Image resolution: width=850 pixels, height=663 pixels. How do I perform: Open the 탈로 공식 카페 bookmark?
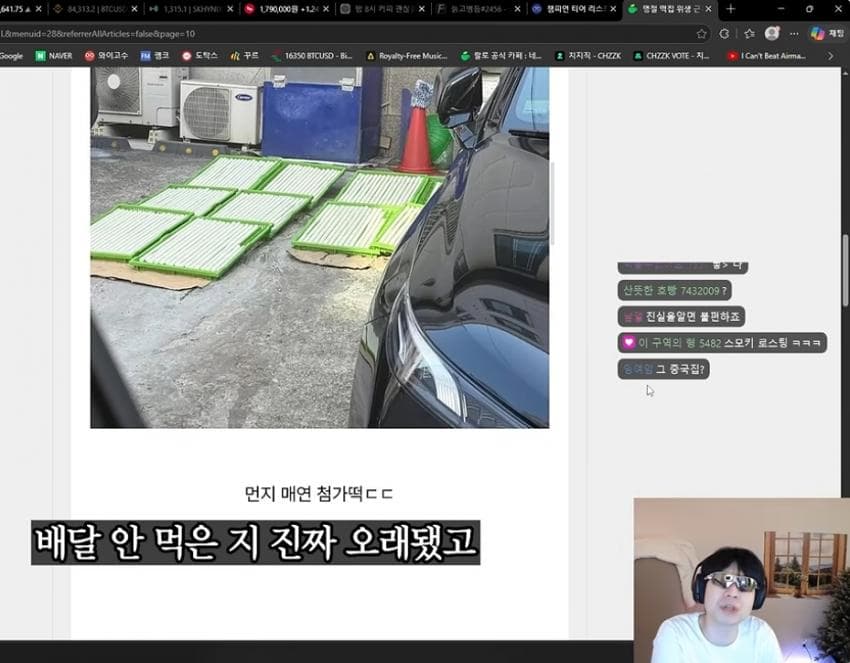coord(501,56)
